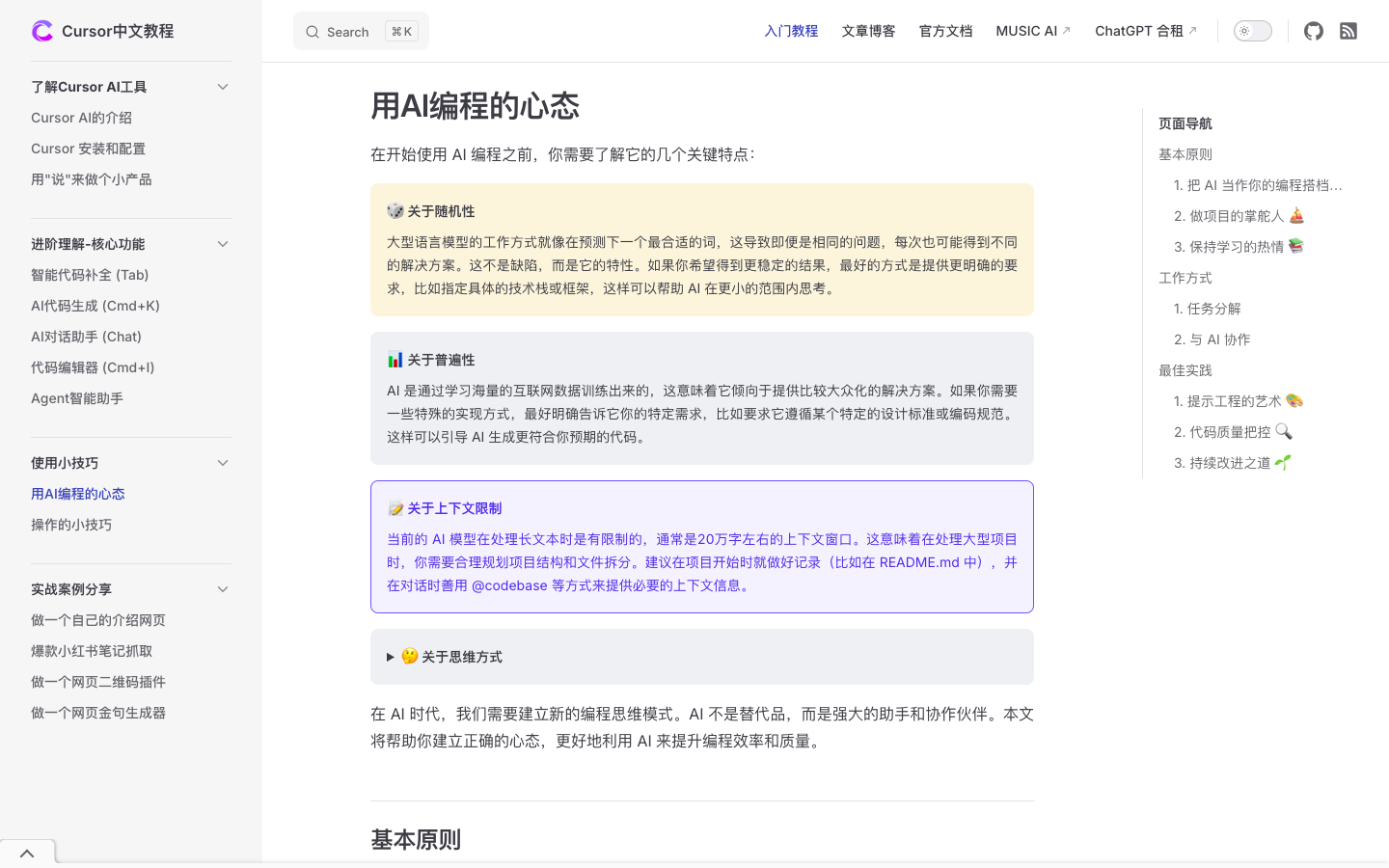Open the 文章博客 navigation item
This screenshot has width=1389, height=868.
[868, 31]
